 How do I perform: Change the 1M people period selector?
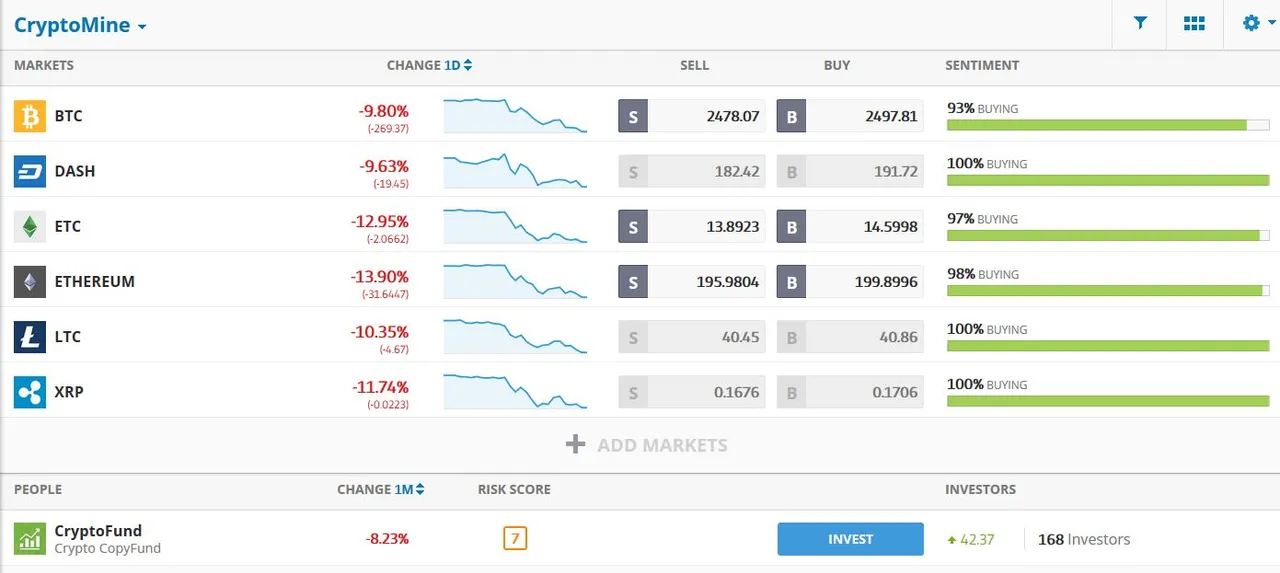[409, 489]
